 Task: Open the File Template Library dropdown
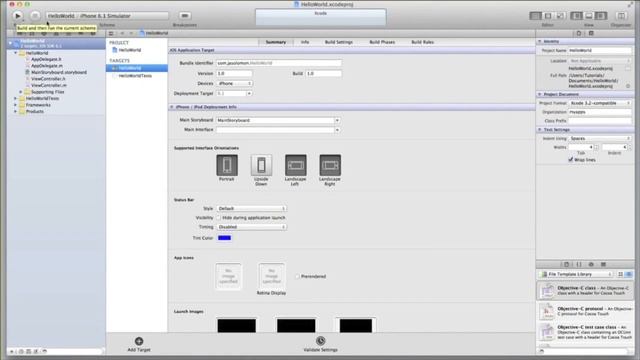576,274
